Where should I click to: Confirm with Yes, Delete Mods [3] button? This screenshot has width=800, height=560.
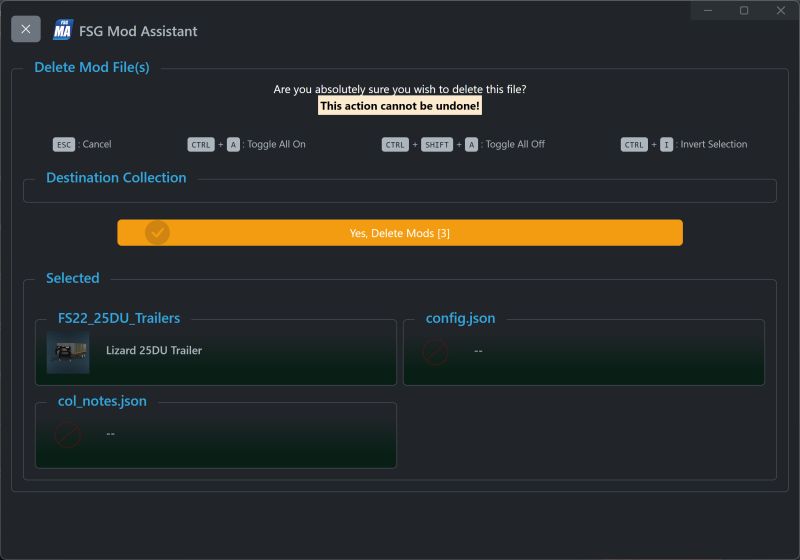[399, 233]
